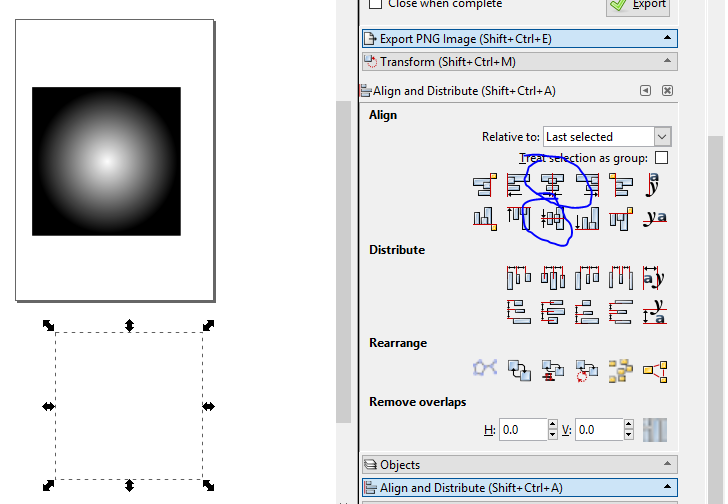The image size is (728, 504).
Task: Center objects on horizontal axis
Action: [552, 219]
